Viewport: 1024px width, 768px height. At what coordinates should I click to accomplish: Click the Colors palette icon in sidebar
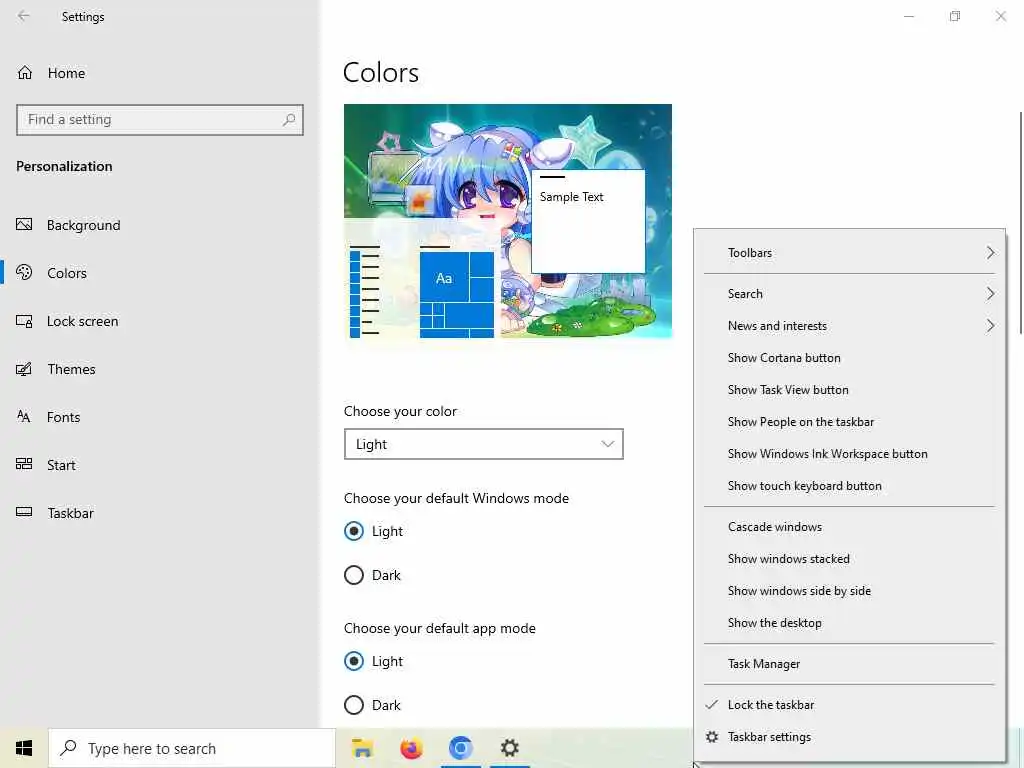point(24,272)
